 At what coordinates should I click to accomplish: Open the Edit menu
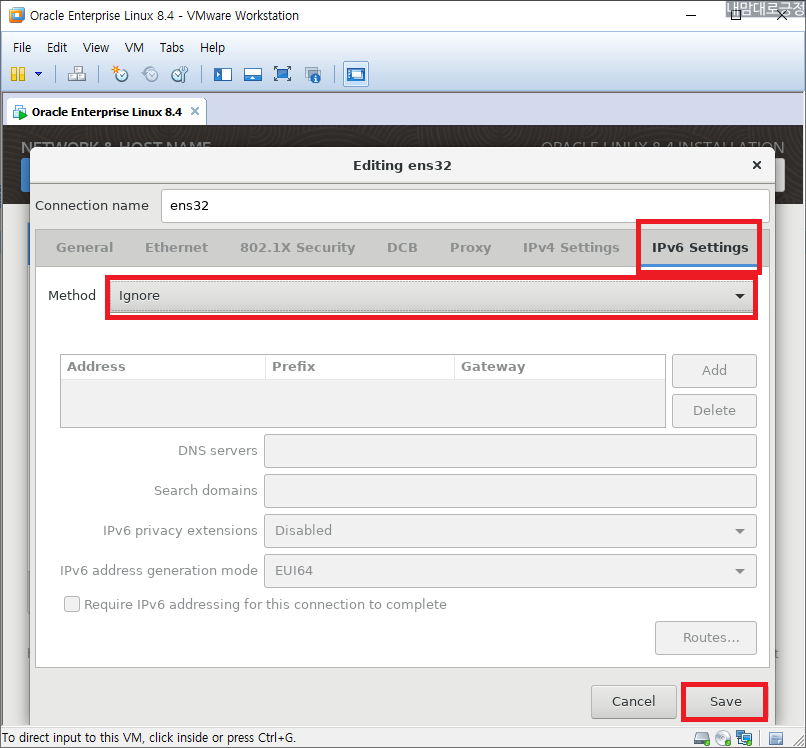point(57,47)
